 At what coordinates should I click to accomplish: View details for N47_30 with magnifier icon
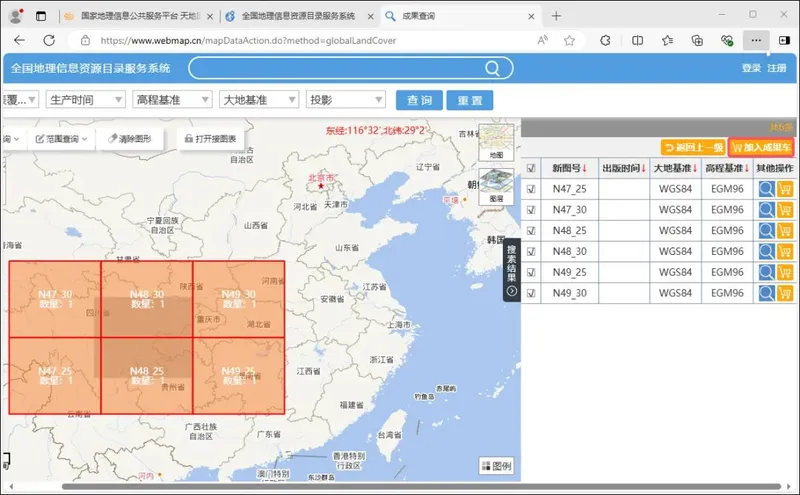[766, 210]
